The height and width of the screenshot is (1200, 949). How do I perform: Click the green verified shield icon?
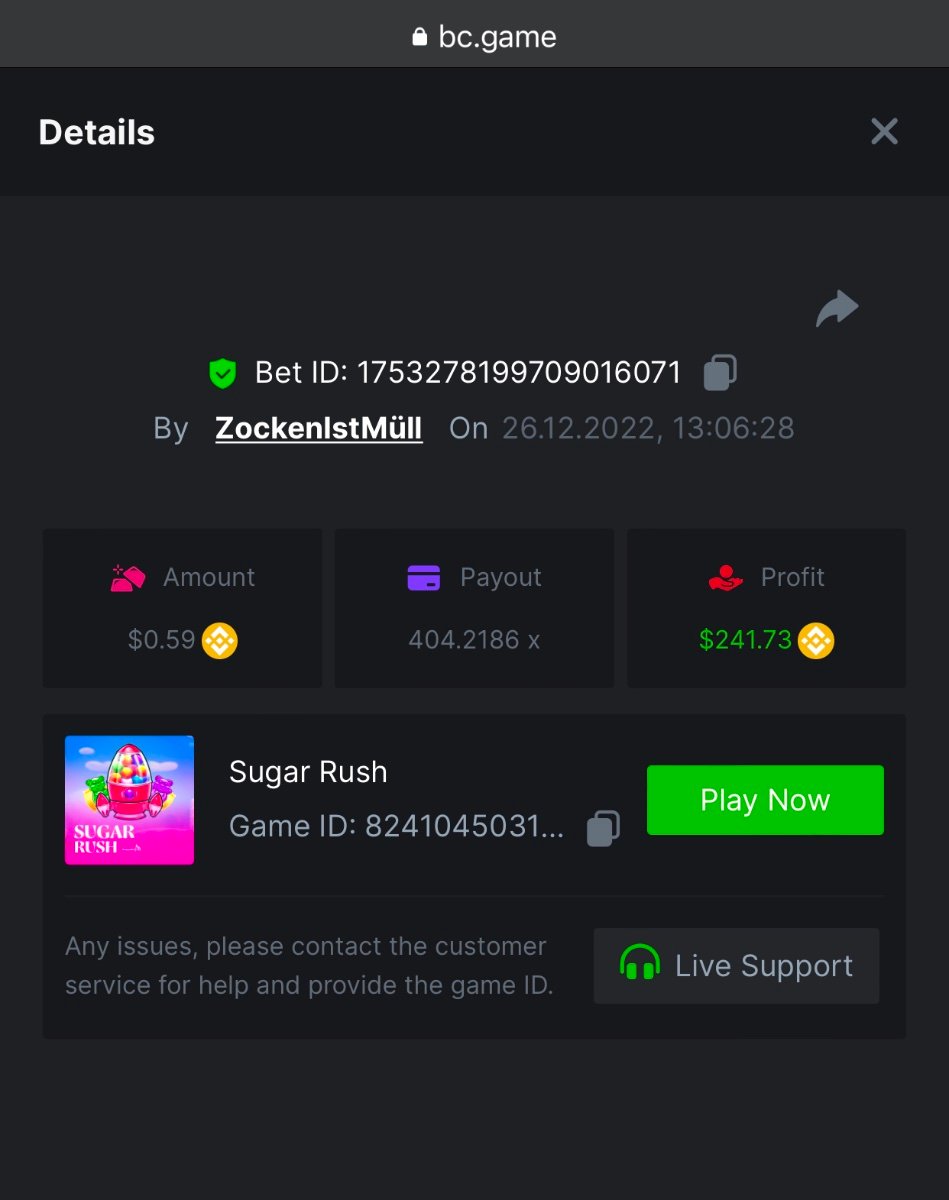click(222, 374)
